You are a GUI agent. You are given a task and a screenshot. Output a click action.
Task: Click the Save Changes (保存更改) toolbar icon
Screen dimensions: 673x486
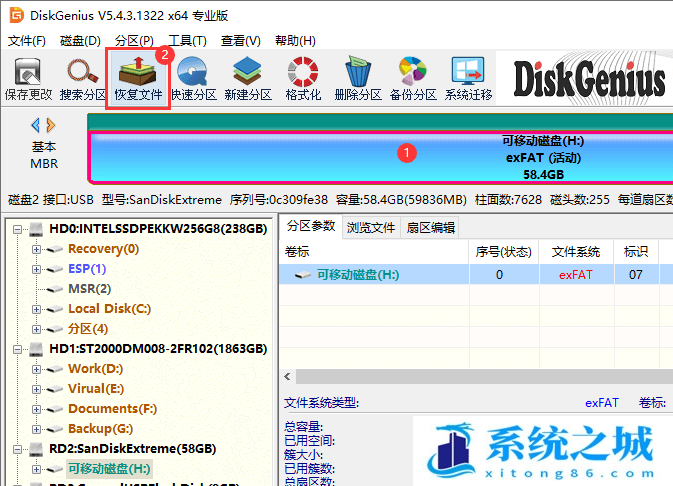pos(28,71)
